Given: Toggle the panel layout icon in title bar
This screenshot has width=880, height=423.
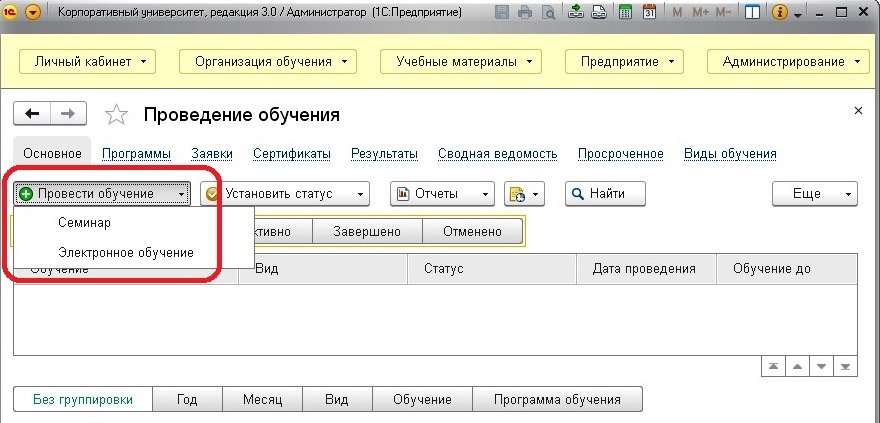Looking at the screenshot, I should tap(753, 13).
